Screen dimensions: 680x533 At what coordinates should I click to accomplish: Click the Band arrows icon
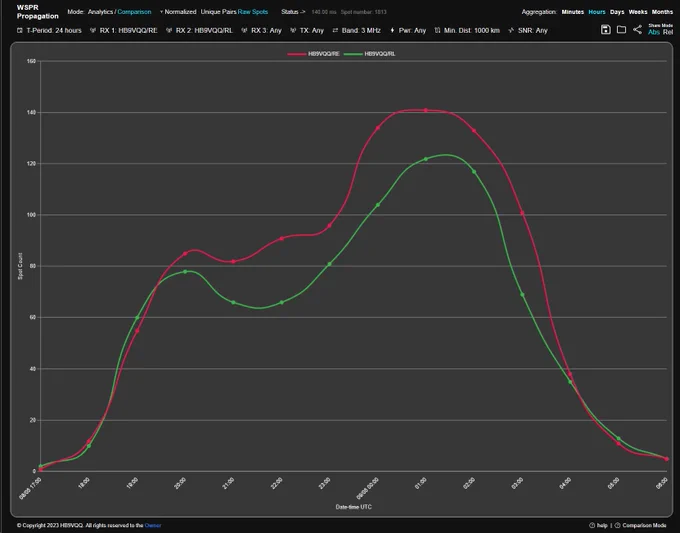pos(335,30)
